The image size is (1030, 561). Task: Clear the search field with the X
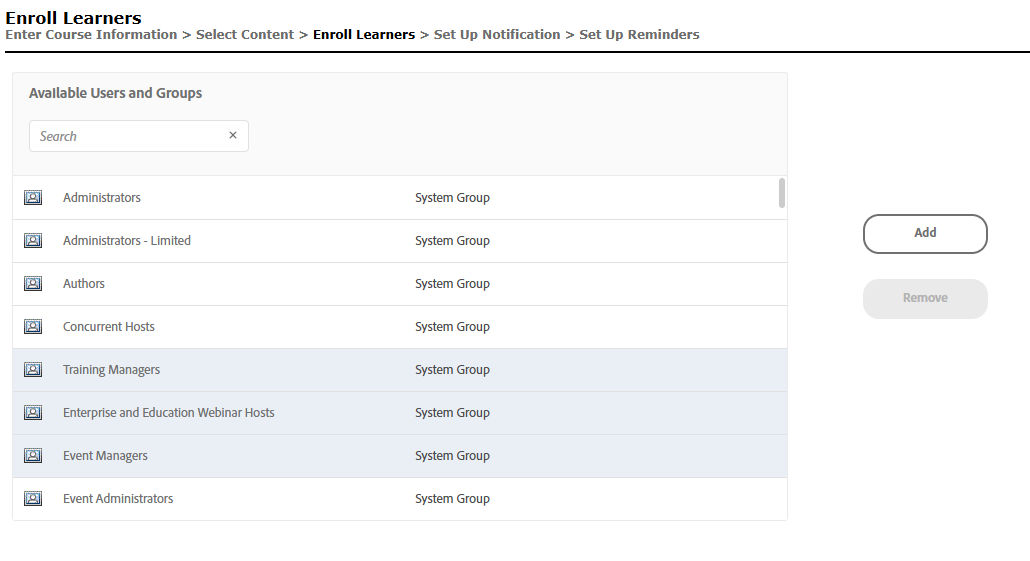coord(233,136)
